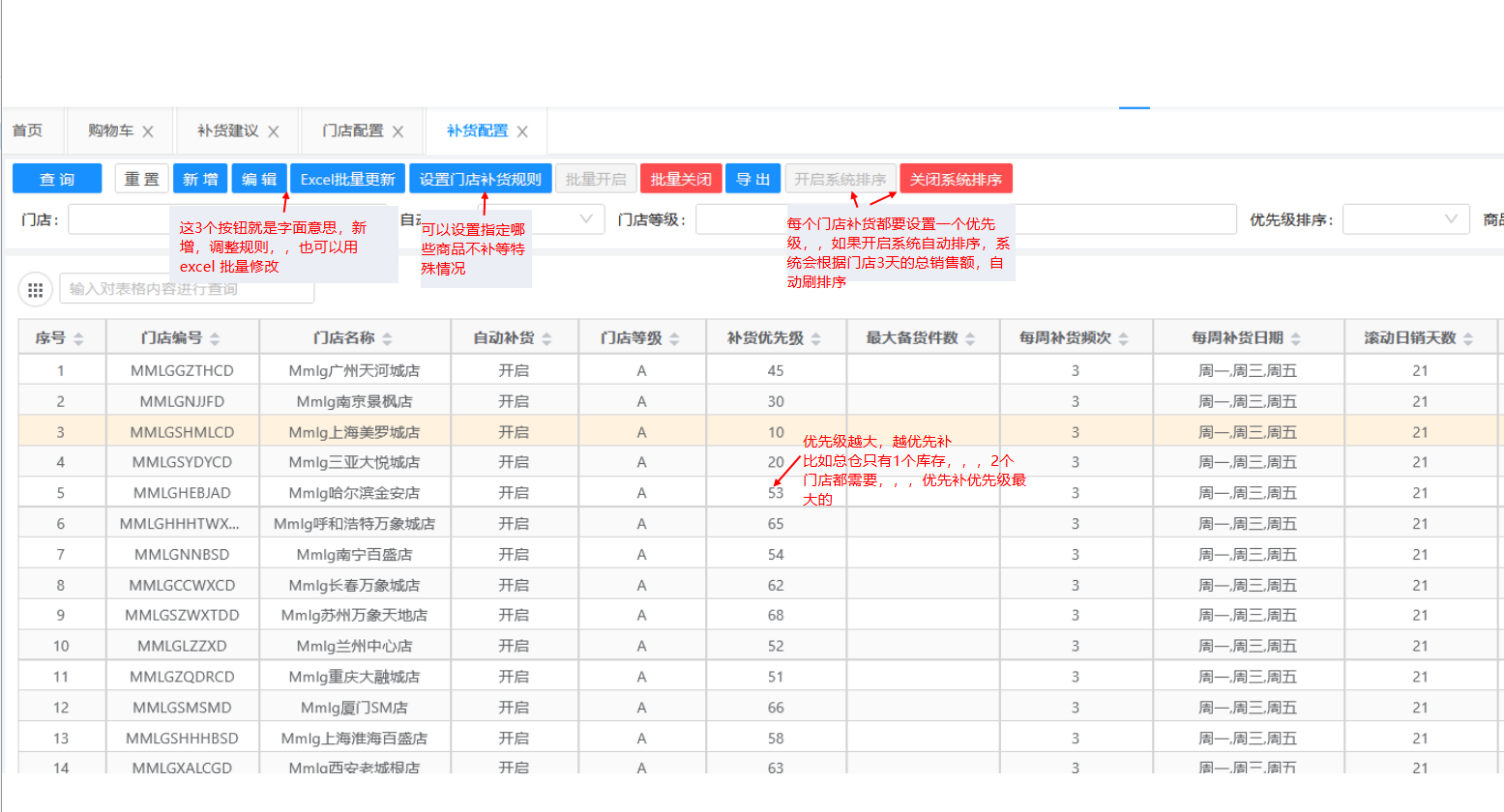This screenshot has width=1504, height=812.
Task: Focus the 门店 filter input field
Action: coord(118,219)
